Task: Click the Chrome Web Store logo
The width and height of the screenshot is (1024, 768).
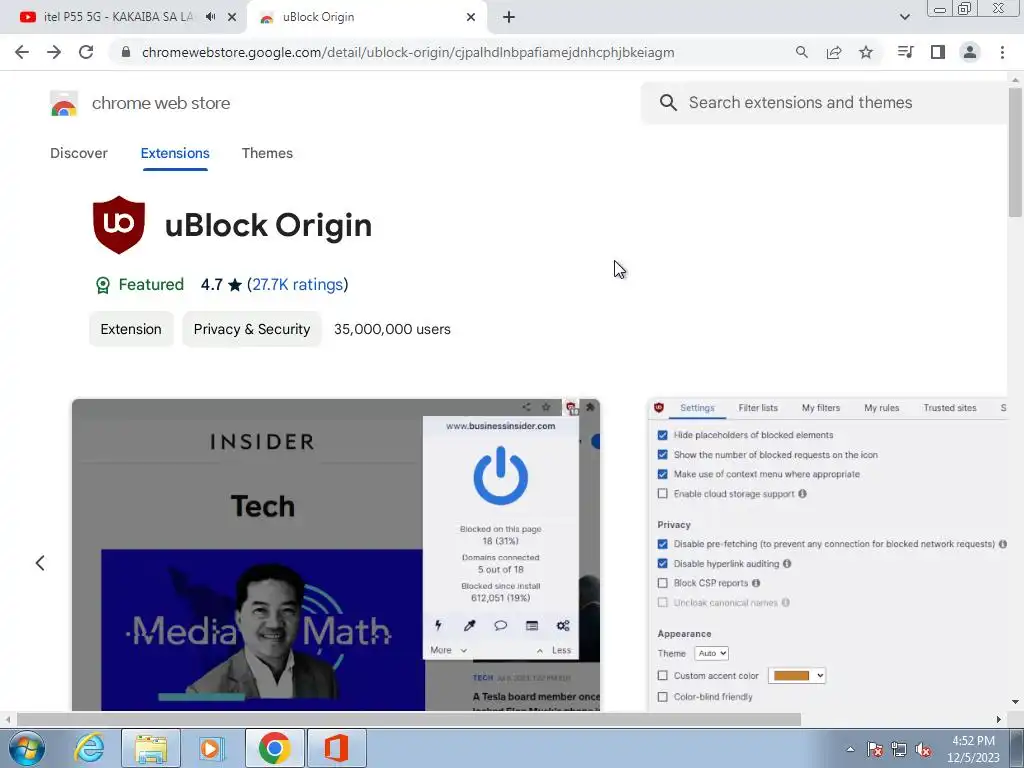Action: pos(64,103)
